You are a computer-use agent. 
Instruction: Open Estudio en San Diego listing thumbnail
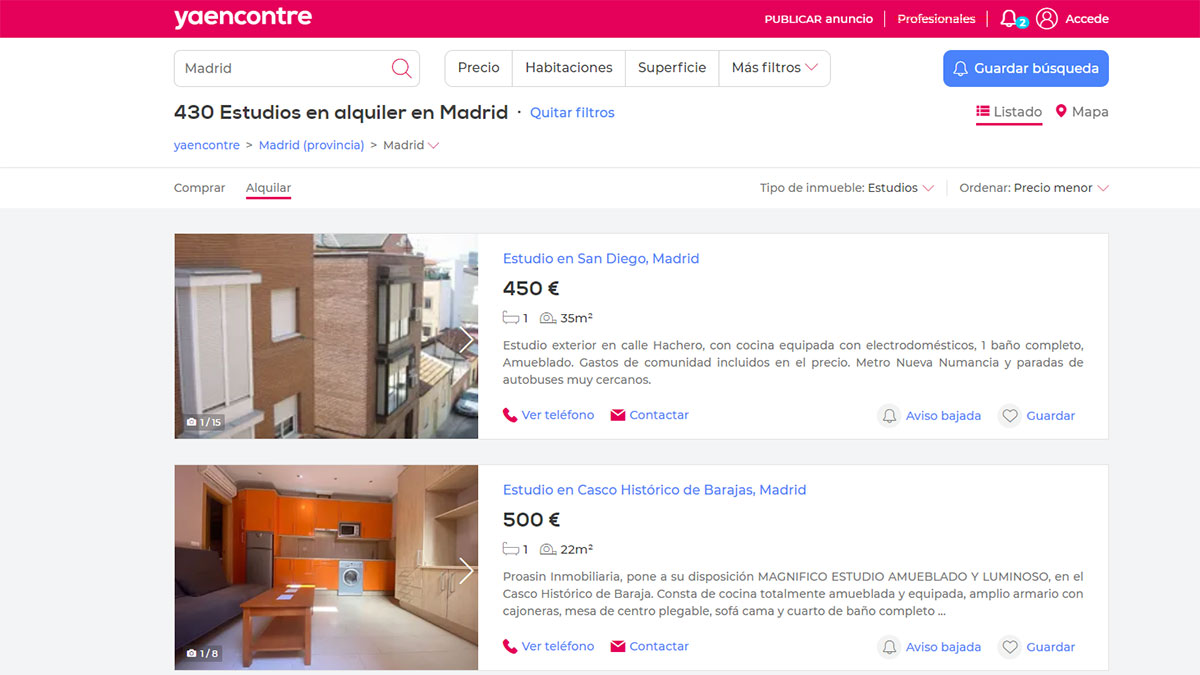pos(326,336)
